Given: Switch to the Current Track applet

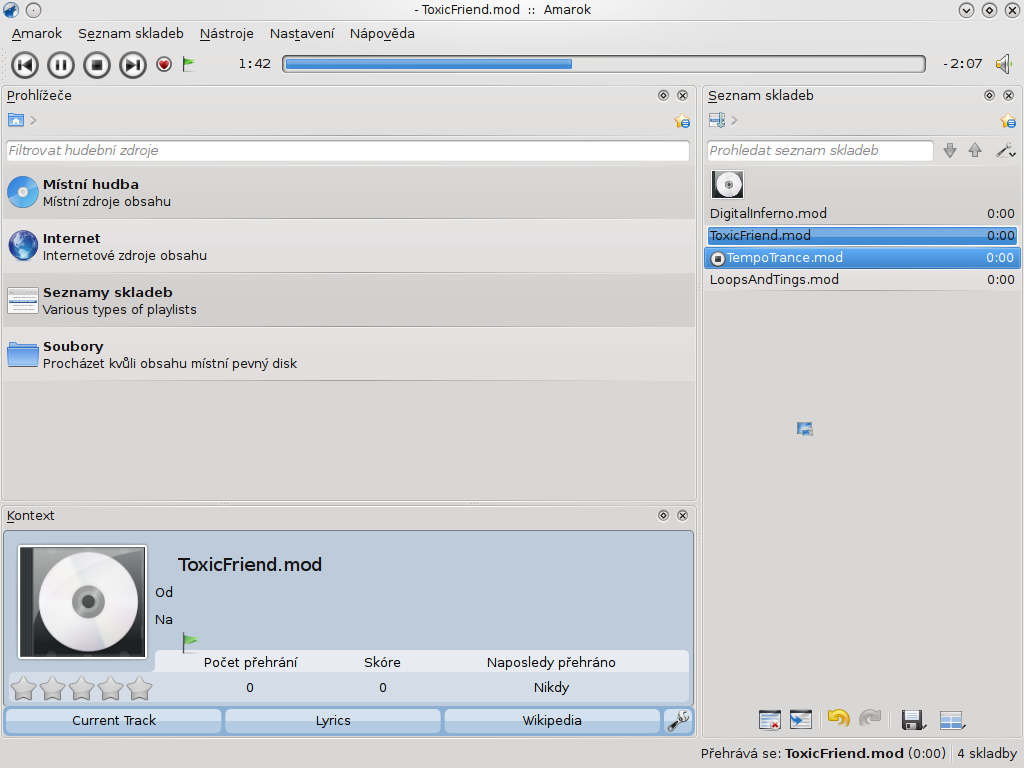Looking at the screenshot, I should point(114,720).
